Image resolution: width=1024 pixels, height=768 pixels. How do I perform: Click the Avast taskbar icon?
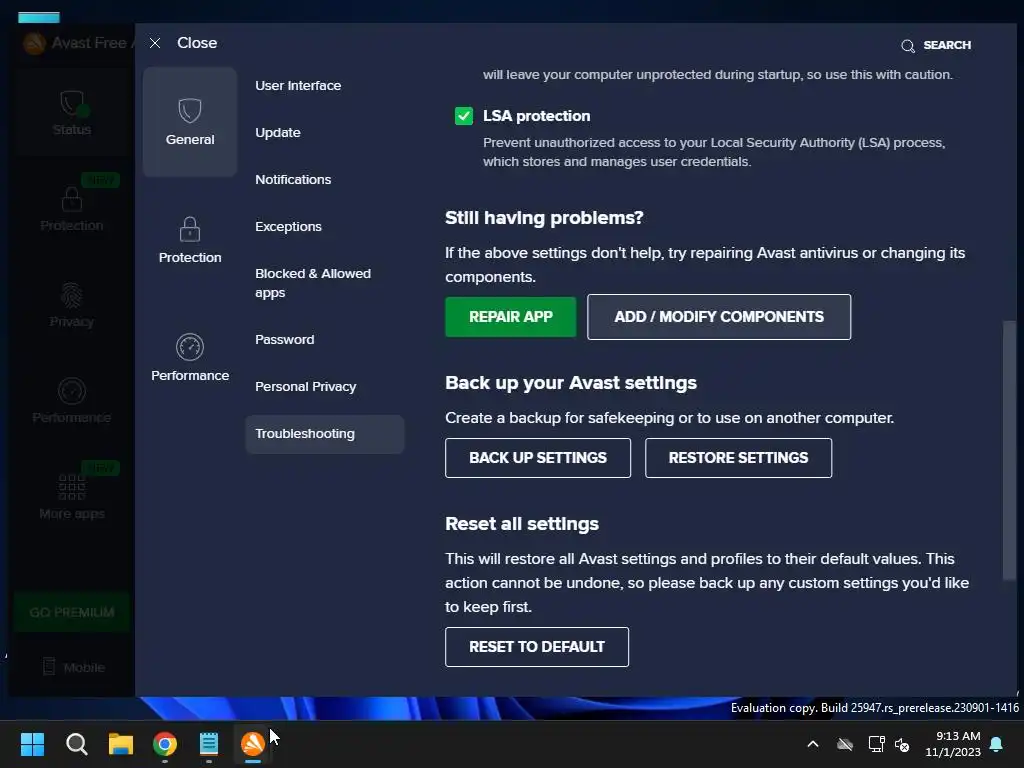pos(253,744)
